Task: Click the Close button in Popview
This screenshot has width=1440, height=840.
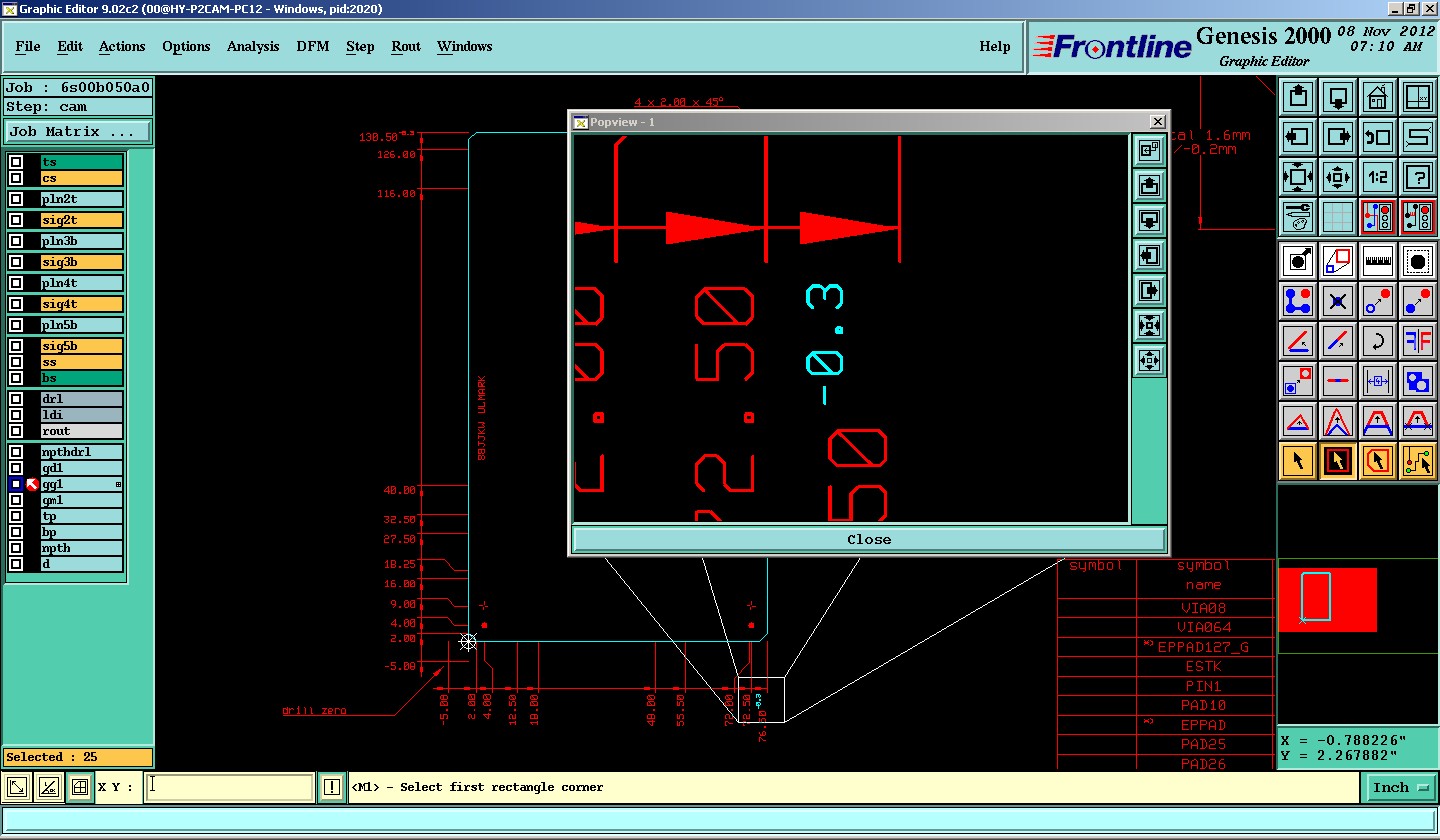Action: coord(869,539)
